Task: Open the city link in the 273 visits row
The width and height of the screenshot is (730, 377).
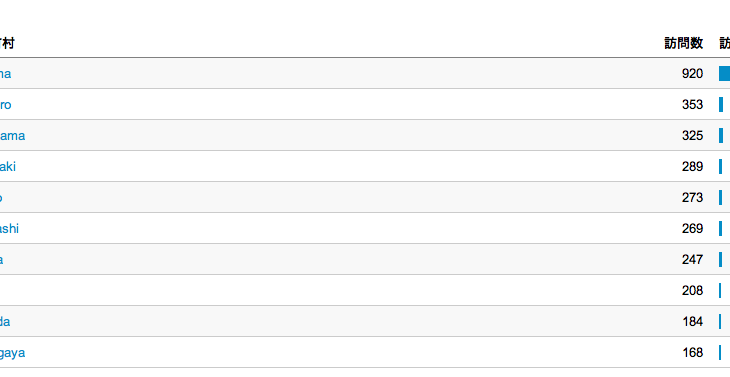Action: pyautogui.click(x=1, y=198)
